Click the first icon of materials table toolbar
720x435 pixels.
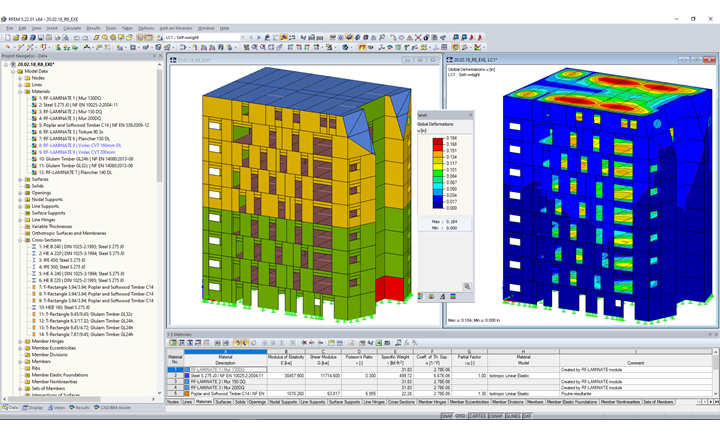click(173, 343)
